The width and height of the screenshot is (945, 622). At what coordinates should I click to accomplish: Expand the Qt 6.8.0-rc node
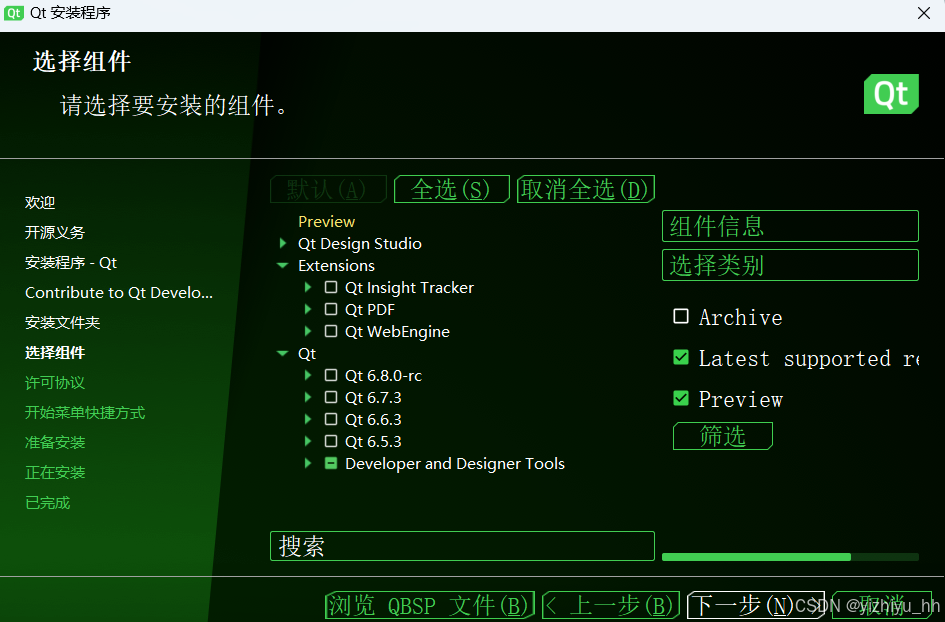308,375
